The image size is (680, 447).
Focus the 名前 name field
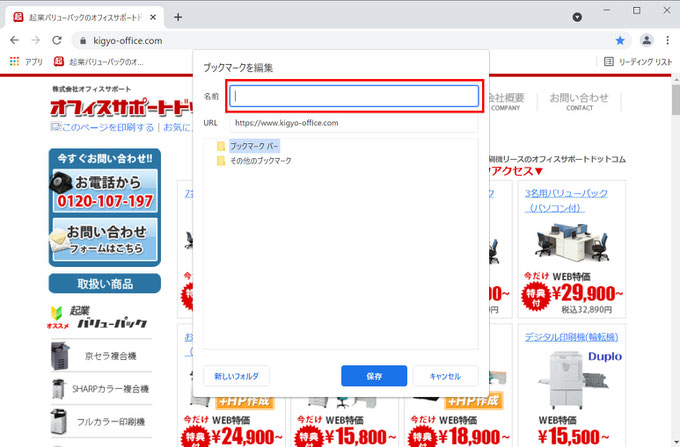(x=354, y=96)
